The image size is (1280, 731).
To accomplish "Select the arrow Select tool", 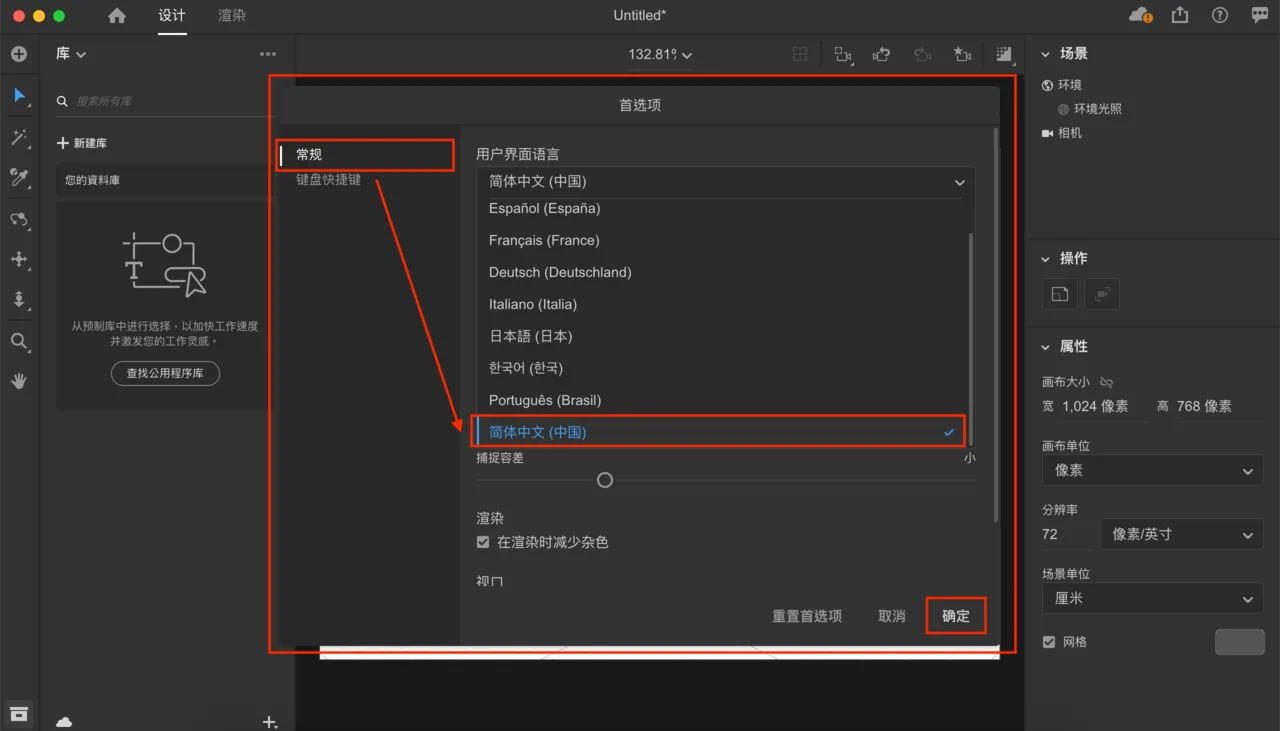I will click(x=19, y=96).
